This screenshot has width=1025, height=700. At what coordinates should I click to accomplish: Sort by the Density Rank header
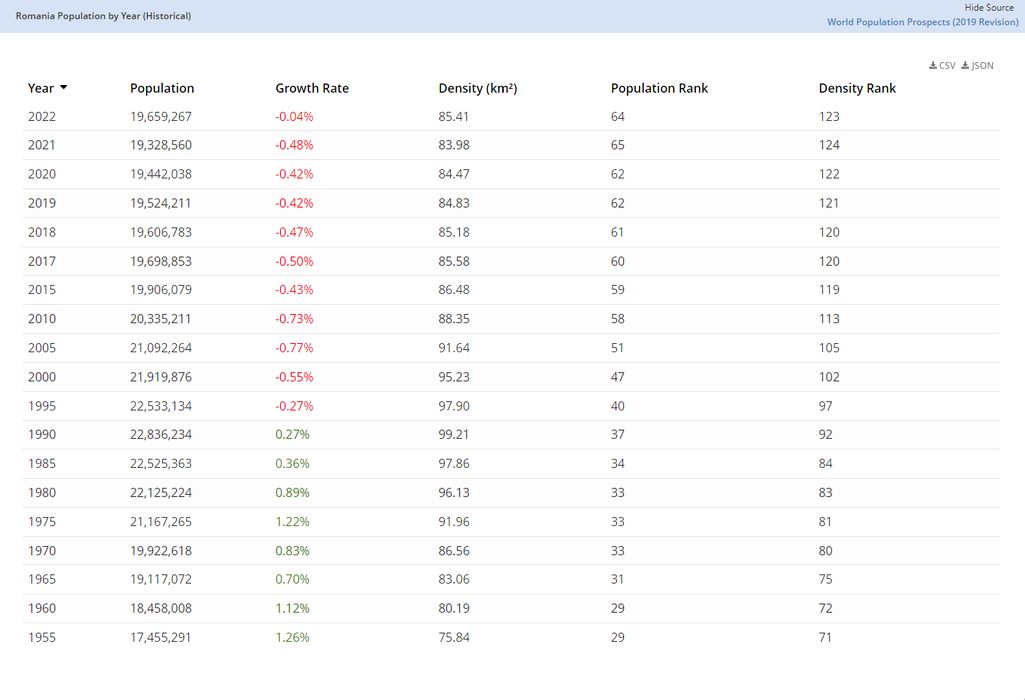857,88
